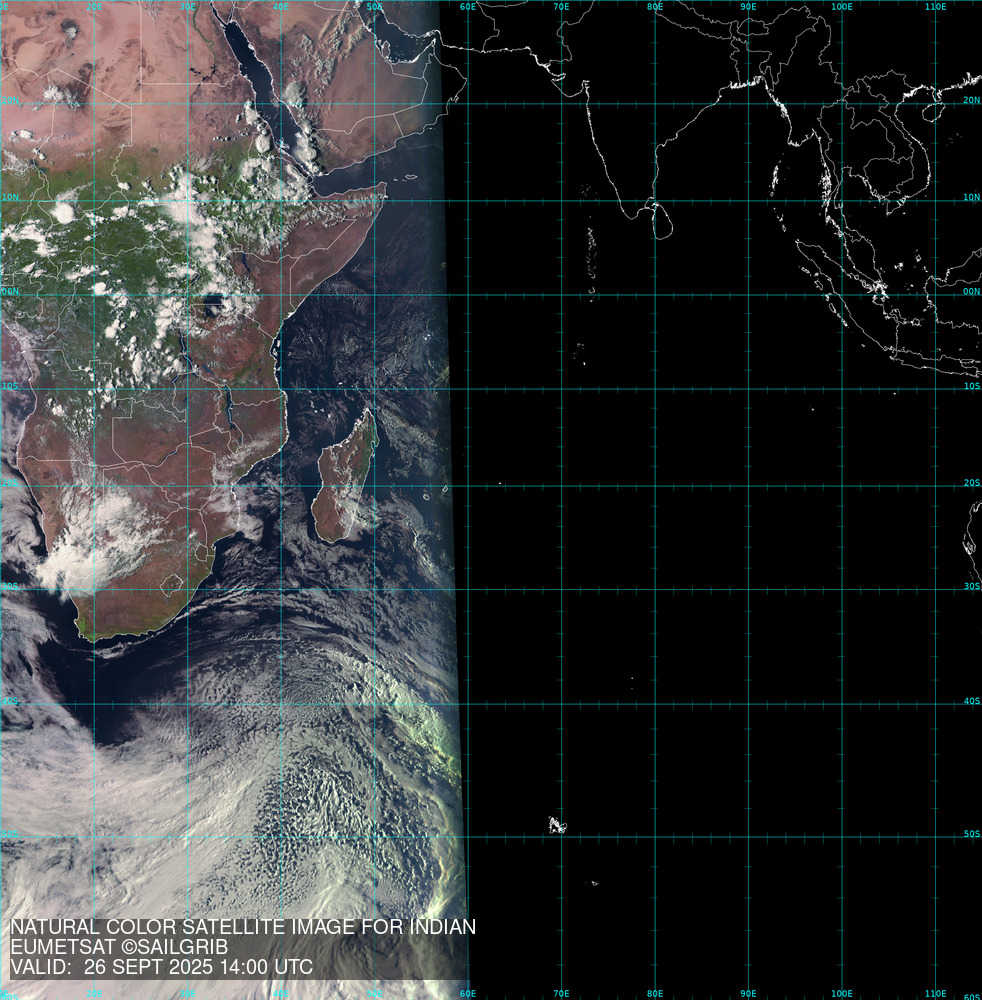Click the southern tip of South Africa
This screenshot has width=982, height=1000.
click(90, 636)
